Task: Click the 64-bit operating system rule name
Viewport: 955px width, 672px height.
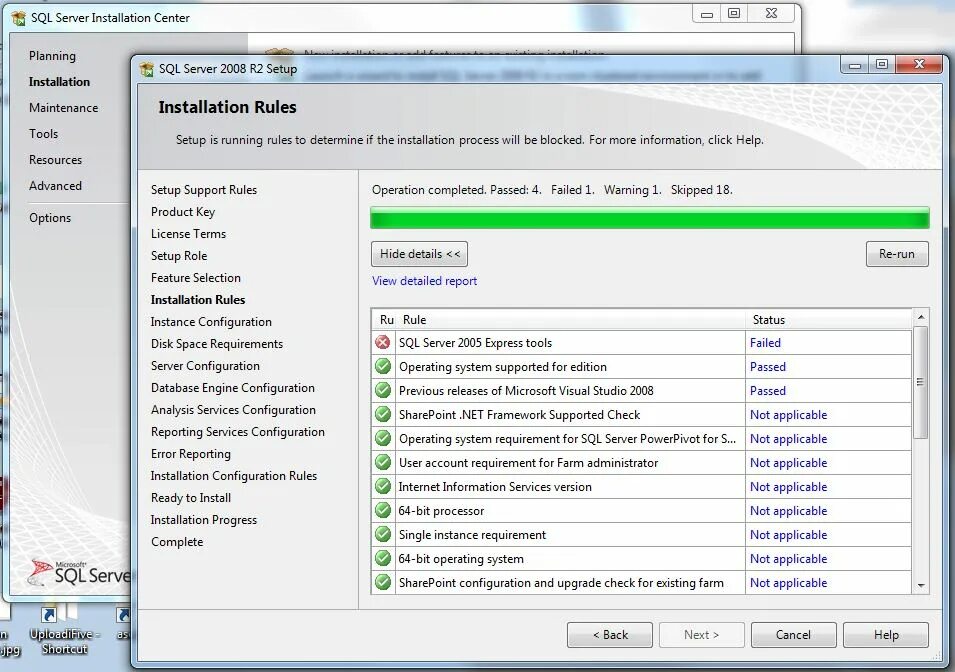Action: pos(460,559)
